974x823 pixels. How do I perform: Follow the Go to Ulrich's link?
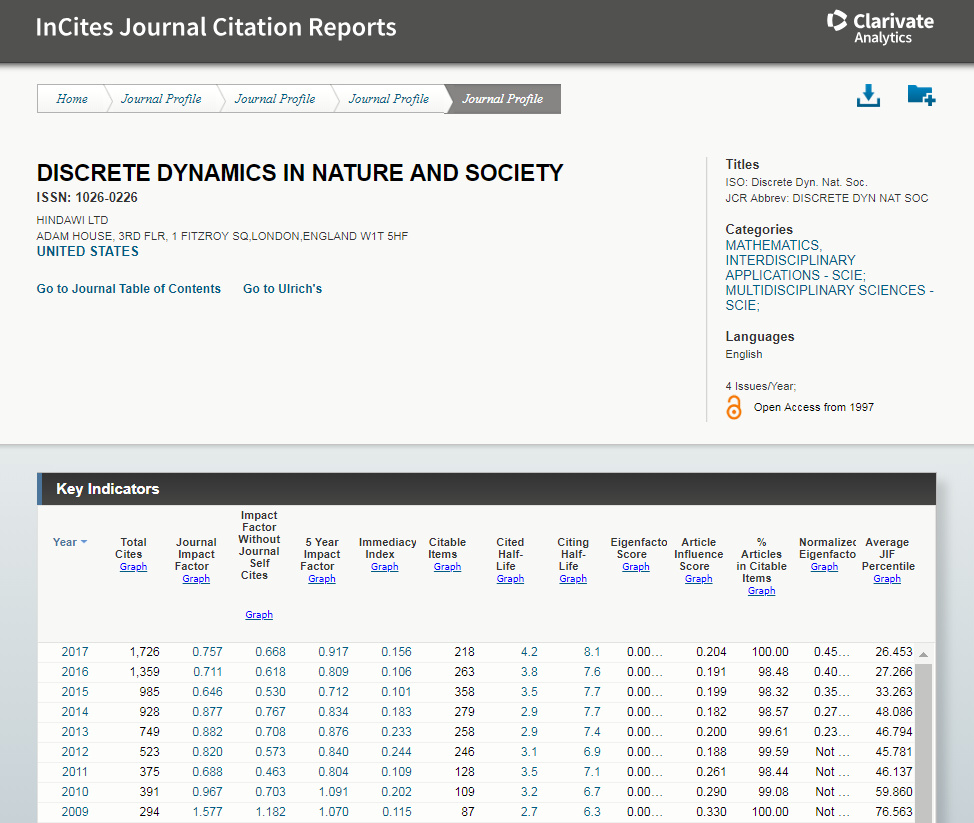[x=282, y=289]
